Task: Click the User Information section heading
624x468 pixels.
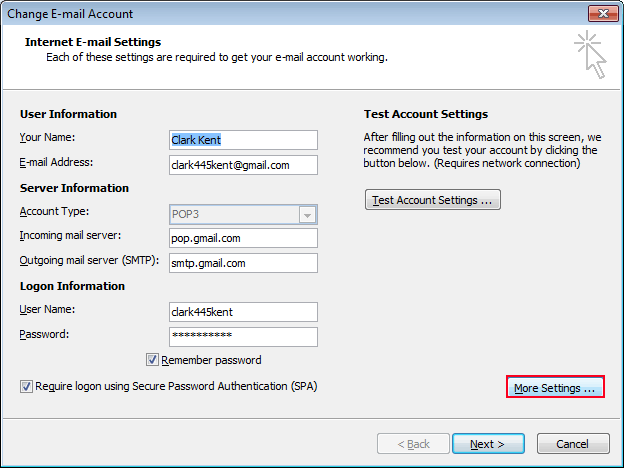Action: (x=68, y=114)
